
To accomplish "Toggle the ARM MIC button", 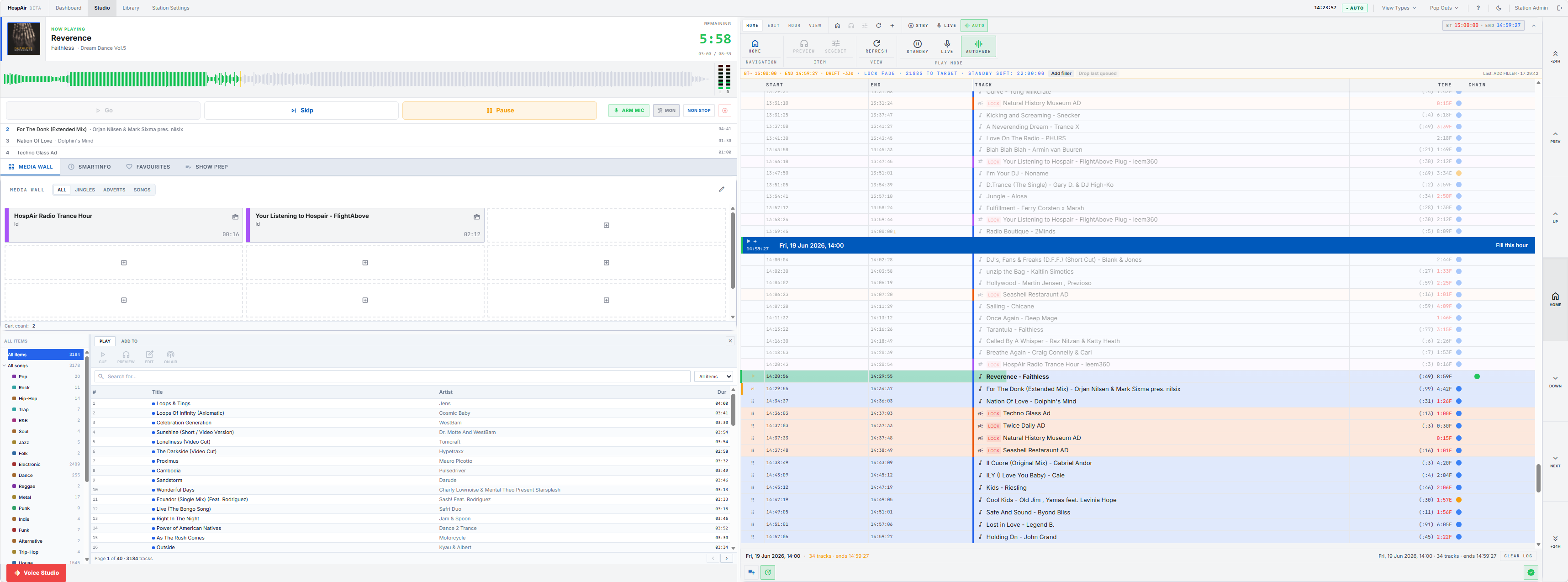I will (x=629, y=110).
